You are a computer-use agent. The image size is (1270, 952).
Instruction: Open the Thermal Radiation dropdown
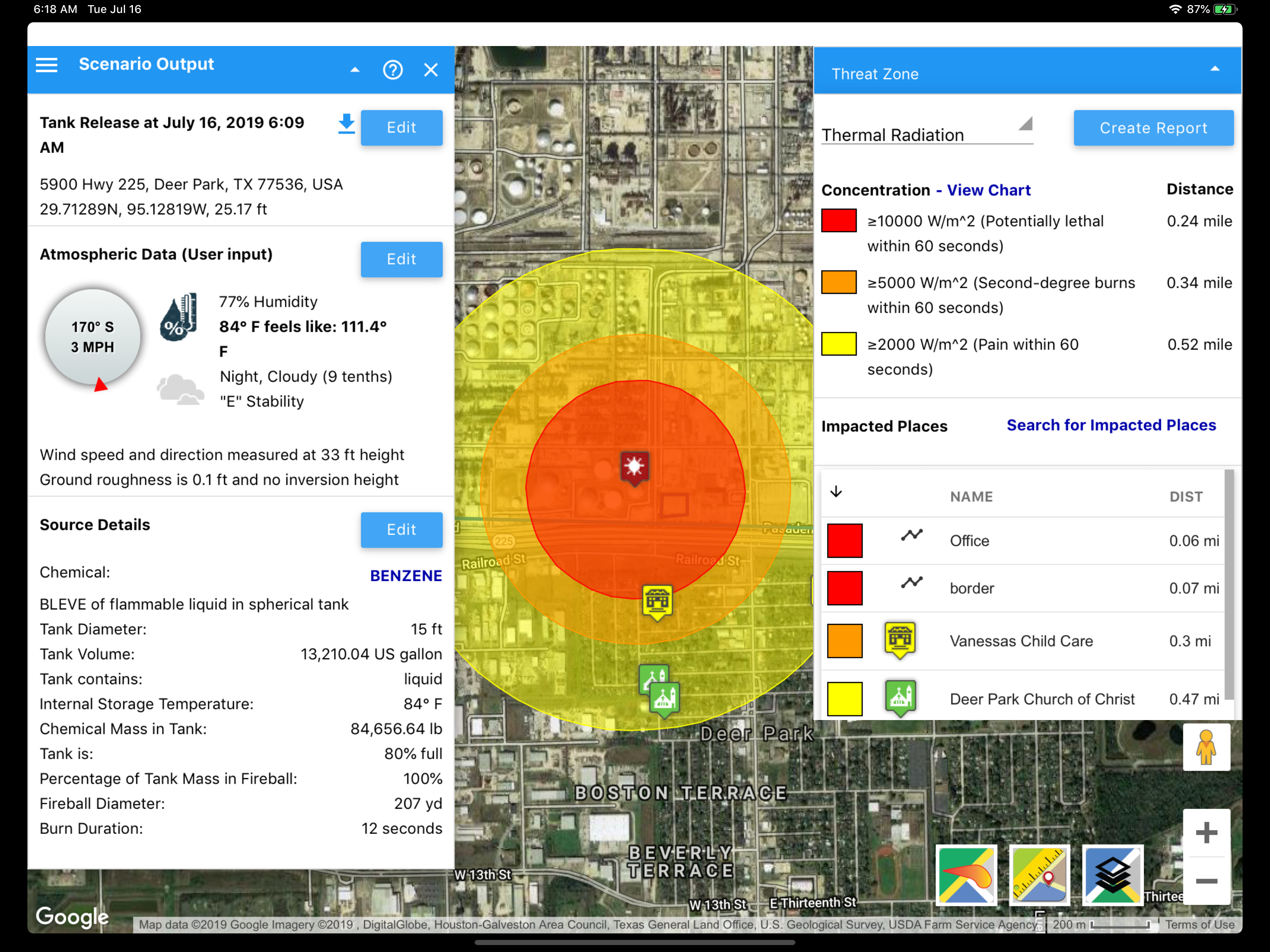tap(927, 132)
